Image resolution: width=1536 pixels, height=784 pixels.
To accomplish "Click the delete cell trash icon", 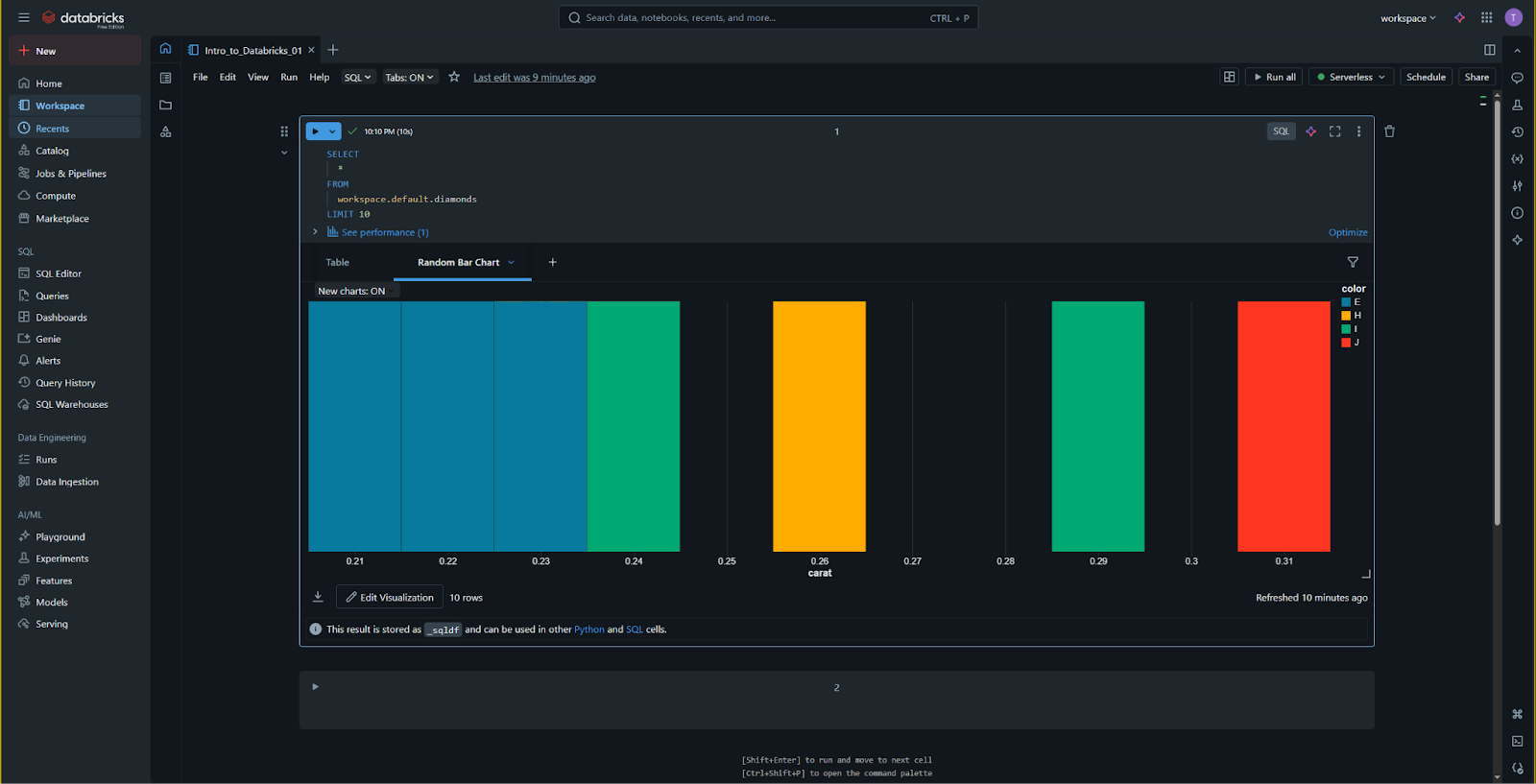I will coord(1389,131).
